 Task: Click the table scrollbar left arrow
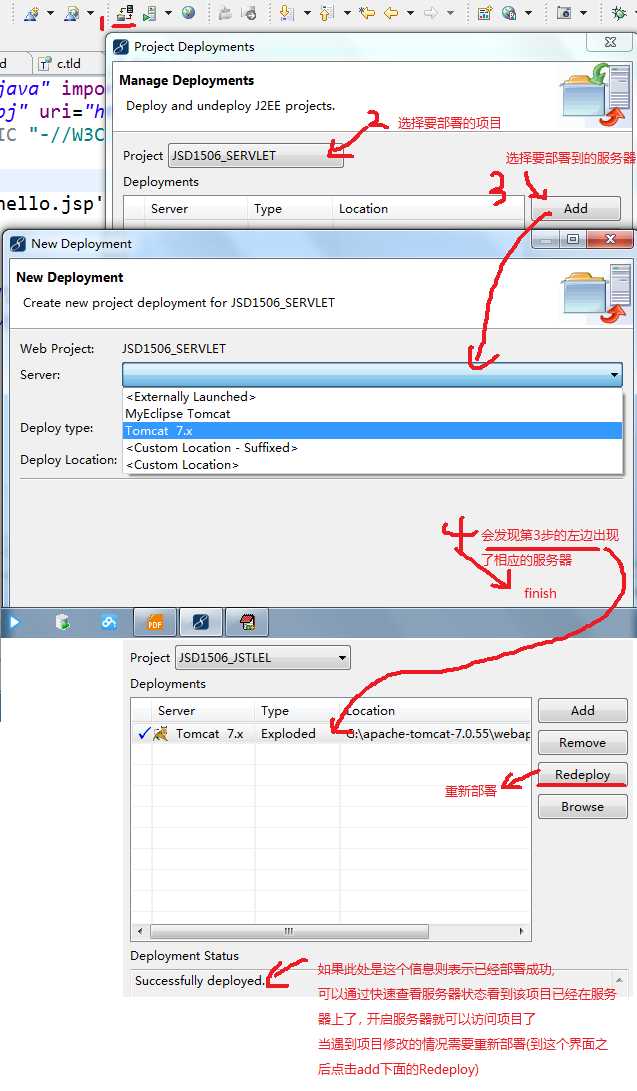coord(140,931)
